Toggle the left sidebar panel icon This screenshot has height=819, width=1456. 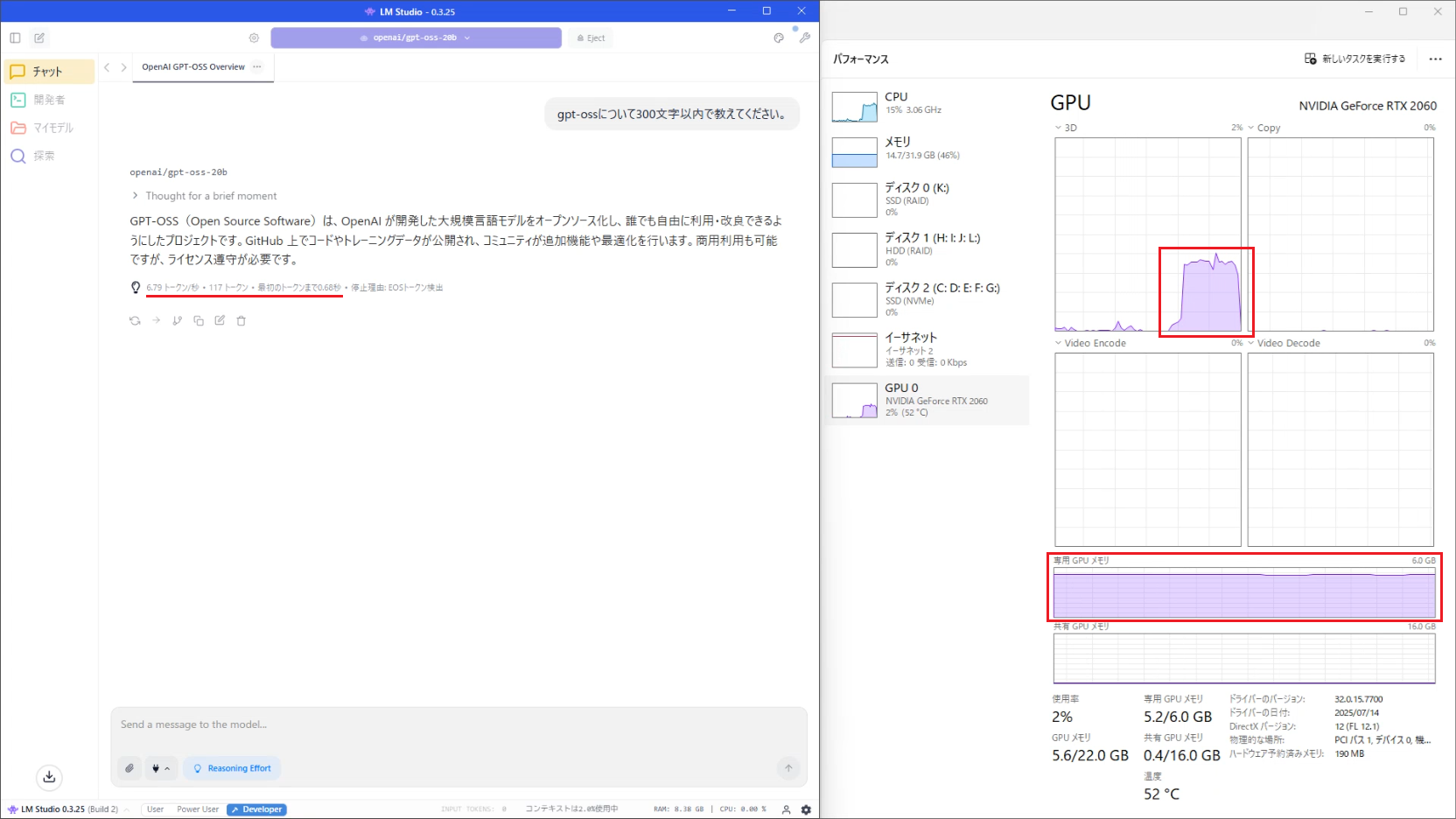tap(15, 38)
